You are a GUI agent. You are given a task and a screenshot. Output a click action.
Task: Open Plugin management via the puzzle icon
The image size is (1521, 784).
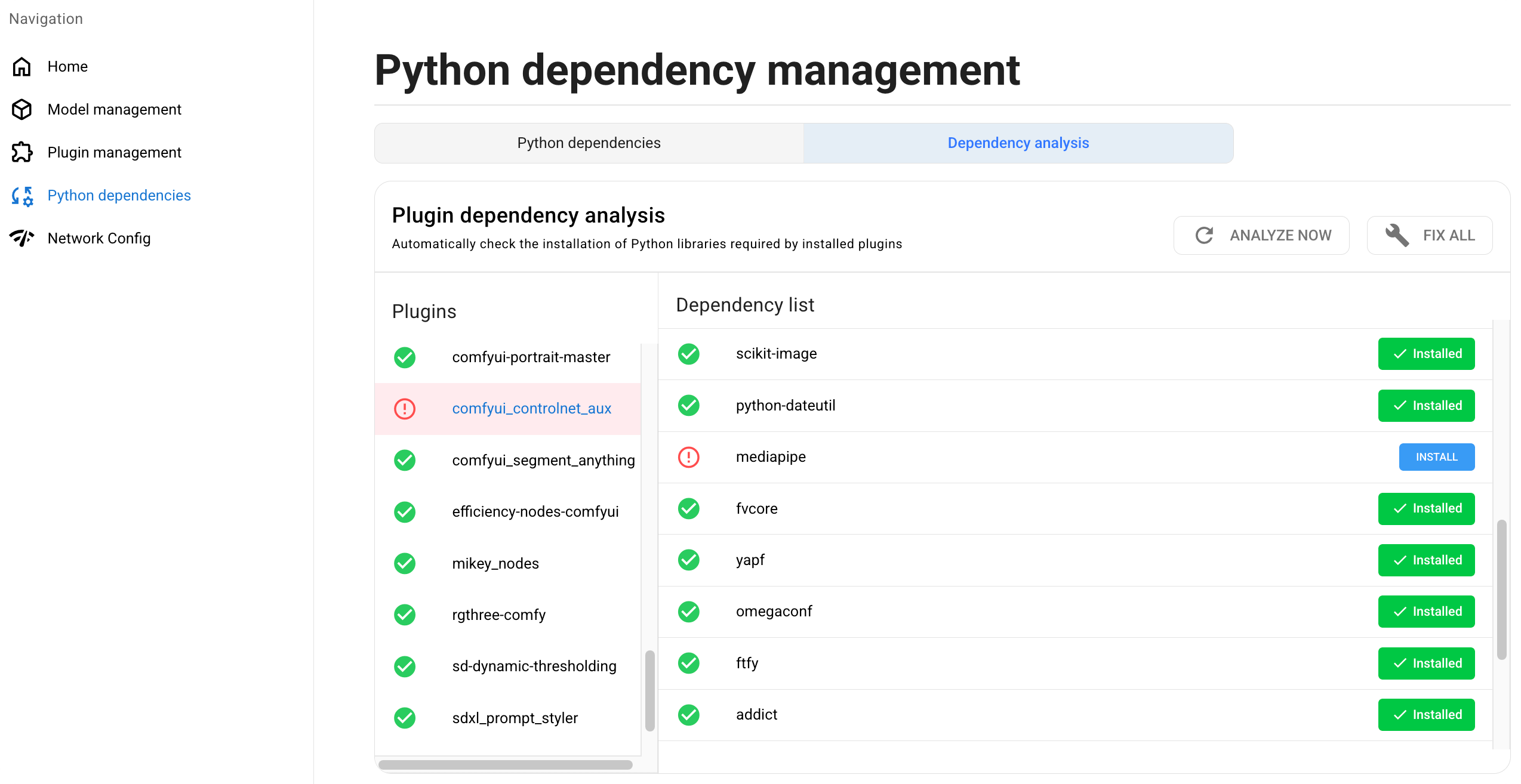21,152
